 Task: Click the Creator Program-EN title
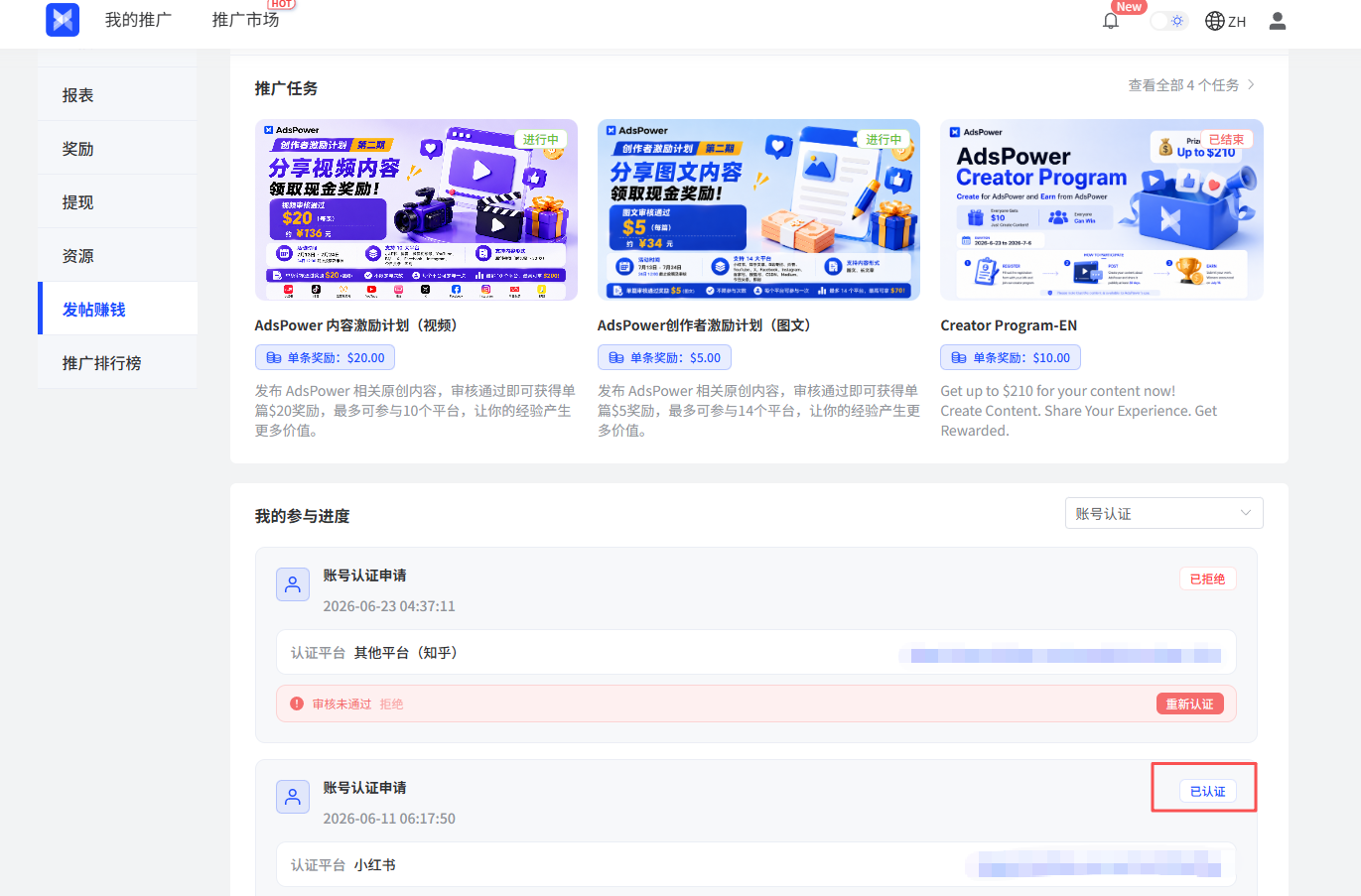tap(1009, 325)
